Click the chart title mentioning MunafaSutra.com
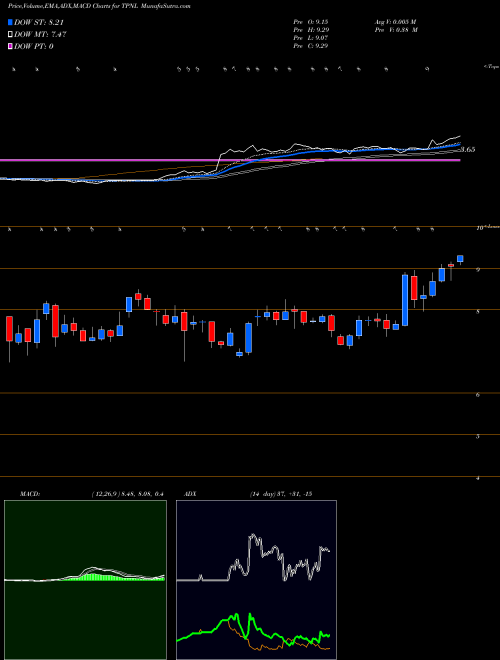 pyautogui.click(x=99, y=6)
